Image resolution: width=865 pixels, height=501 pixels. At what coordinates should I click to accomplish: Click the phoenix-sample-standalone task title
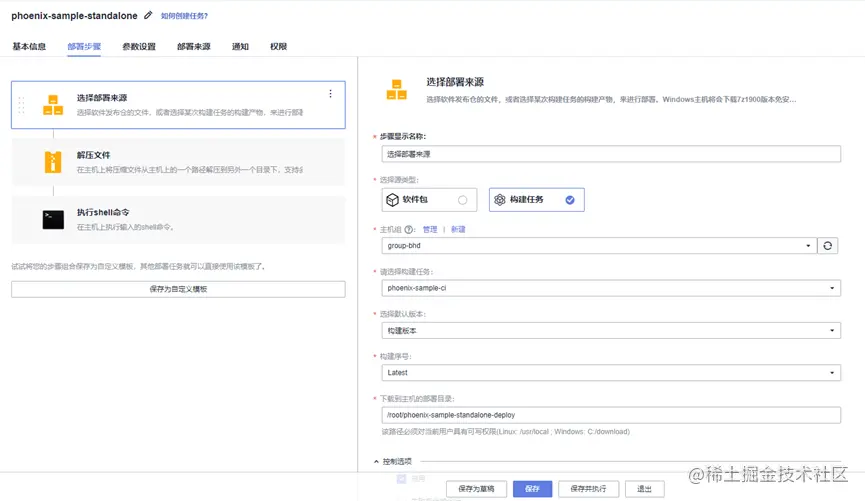click(74, 16)
